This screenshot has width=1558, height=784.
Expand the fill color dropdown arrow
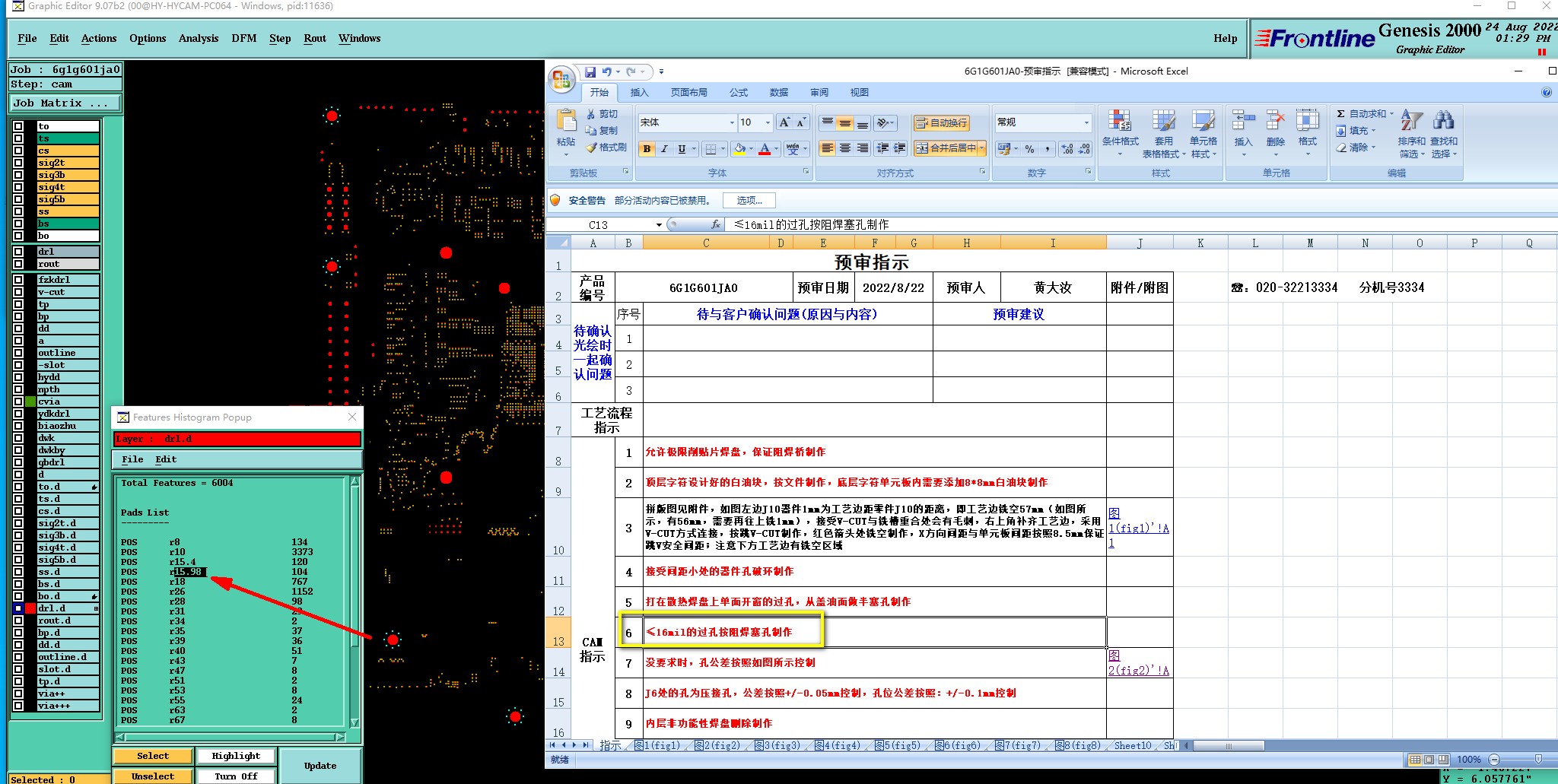(751, 149)
